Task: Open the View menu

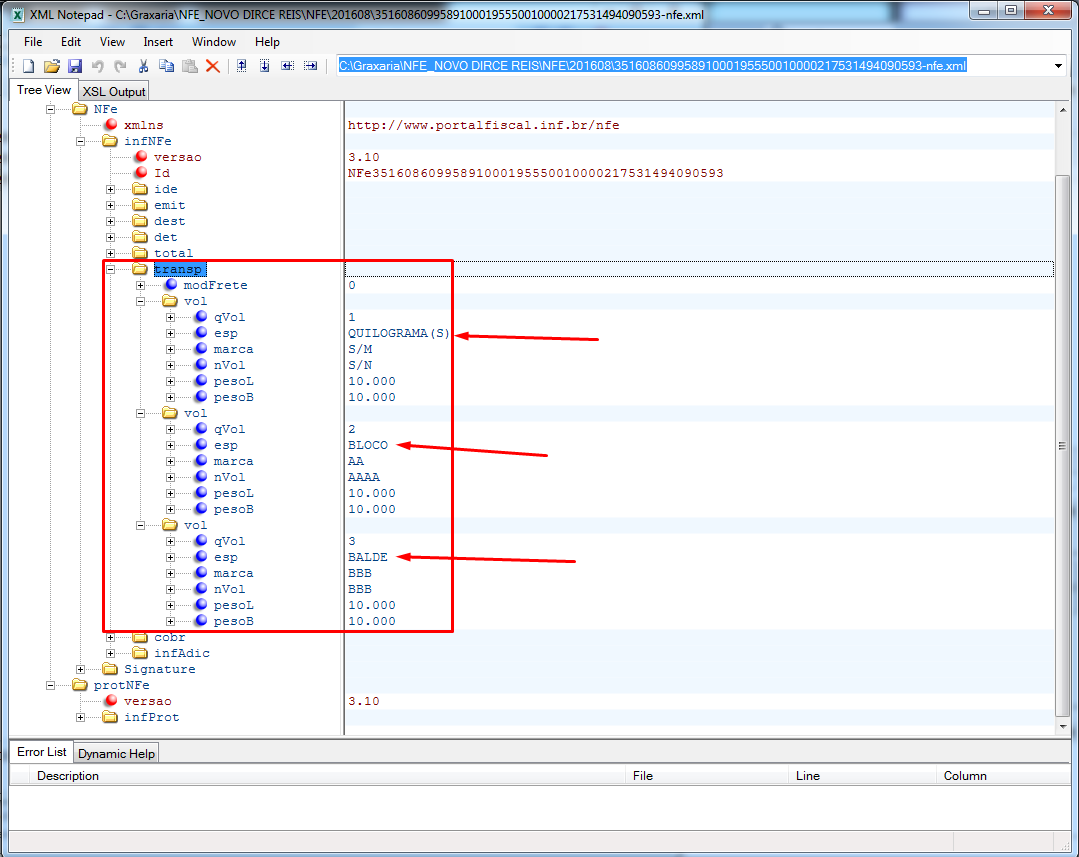Action: (x=112, y=42)
